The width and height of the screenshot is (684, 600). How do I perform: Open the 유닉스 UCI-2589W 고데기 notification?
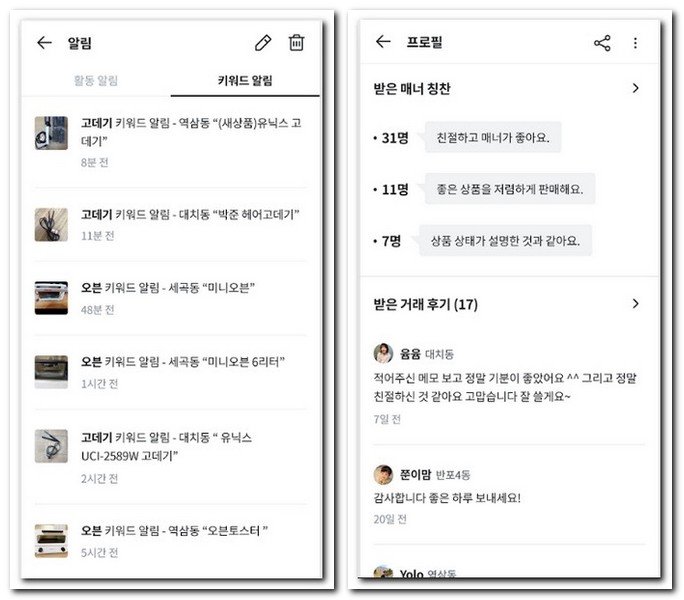pos(171,457)
